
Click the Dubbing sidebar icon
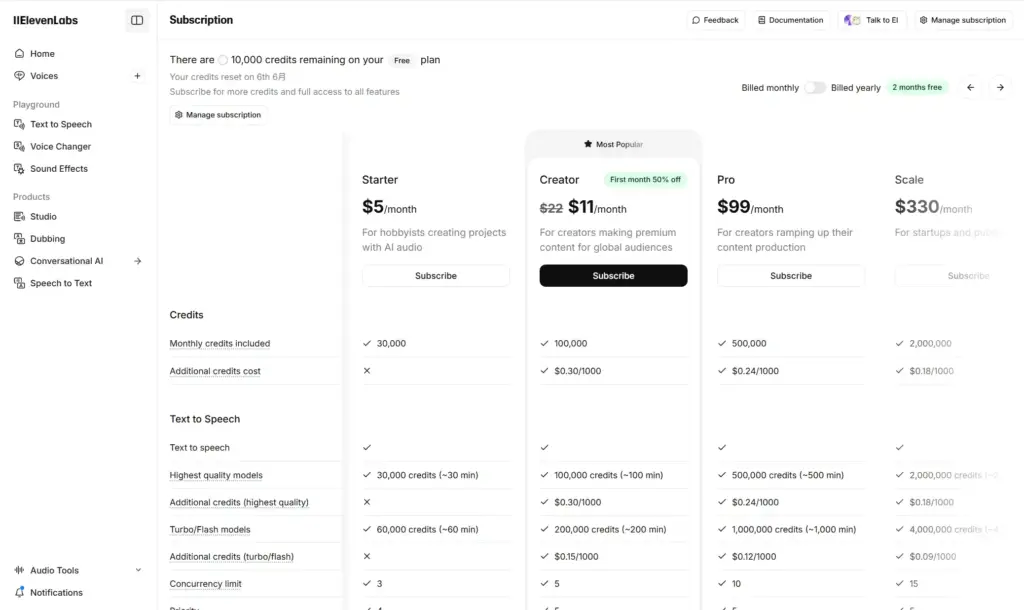pos(20,239)
